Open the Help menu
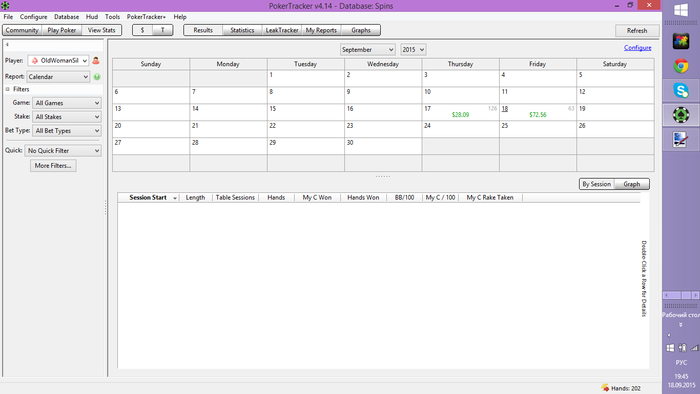 click(x=180, y=17)
